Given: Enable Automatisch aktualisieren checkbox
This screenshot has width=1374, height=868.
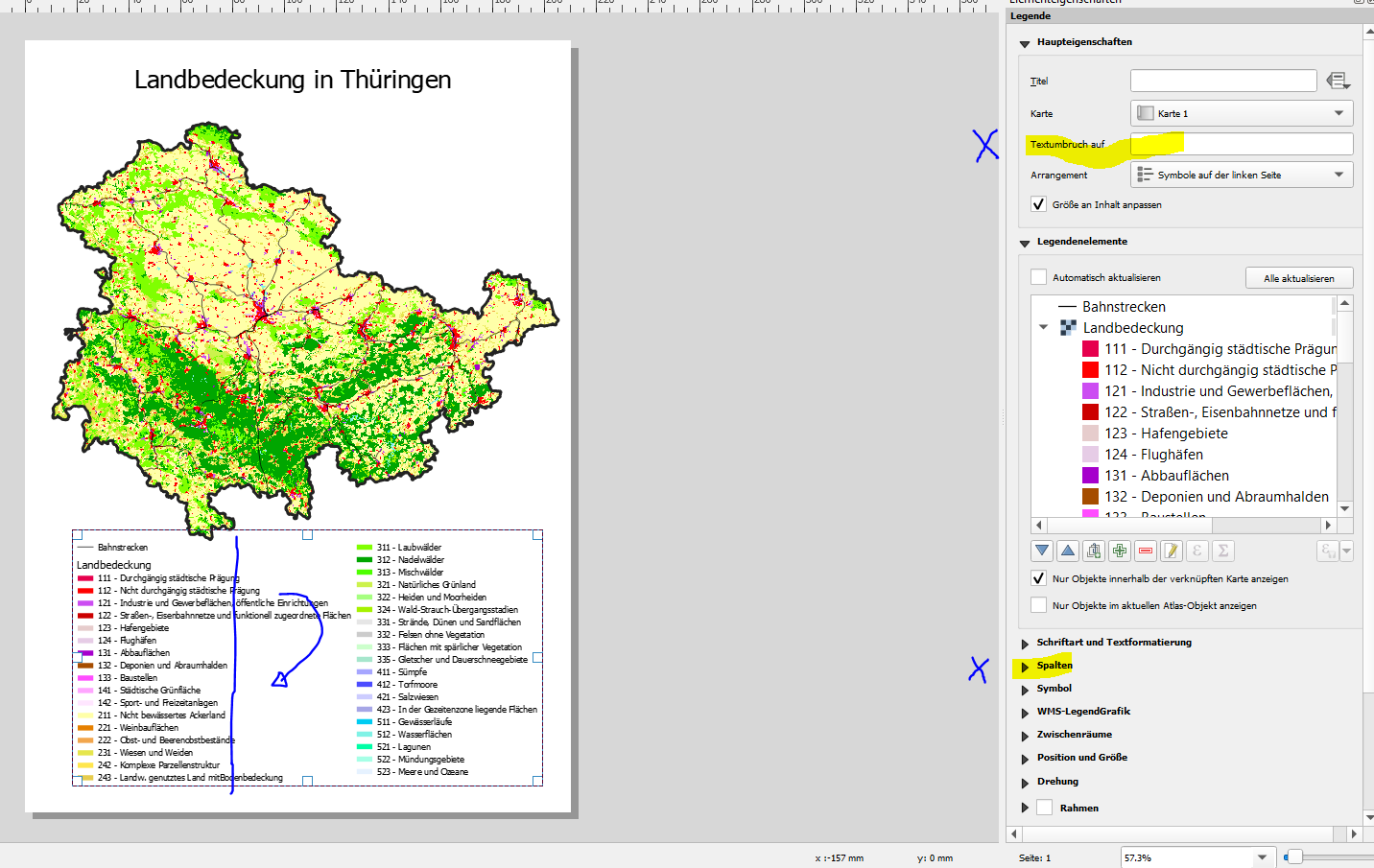Looking at the screenshot, I should (1038, 277).
